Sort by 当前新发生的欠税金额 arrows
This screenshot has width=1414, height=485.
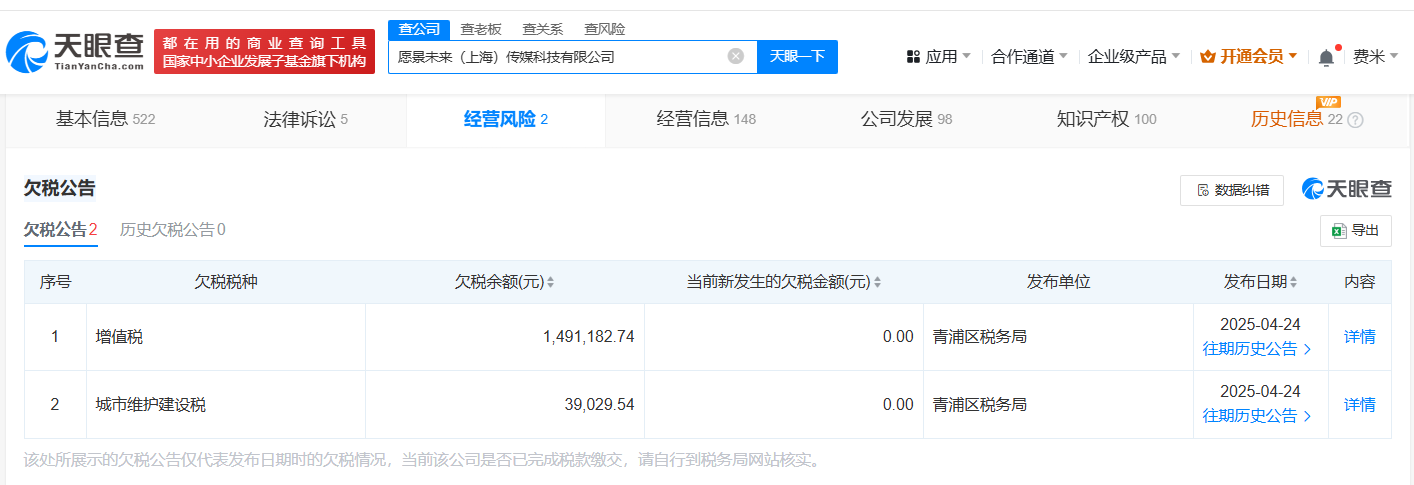[x=877, y=283]
